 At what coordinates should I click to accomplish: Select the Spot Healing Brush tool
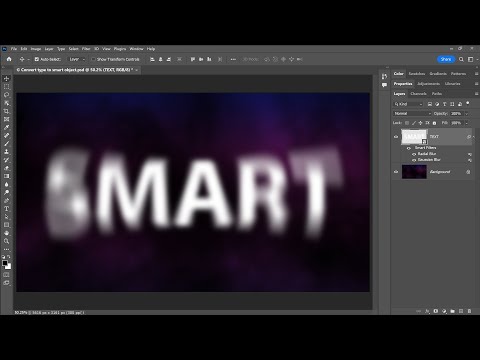pyautogui.click(x=6, y=136)
